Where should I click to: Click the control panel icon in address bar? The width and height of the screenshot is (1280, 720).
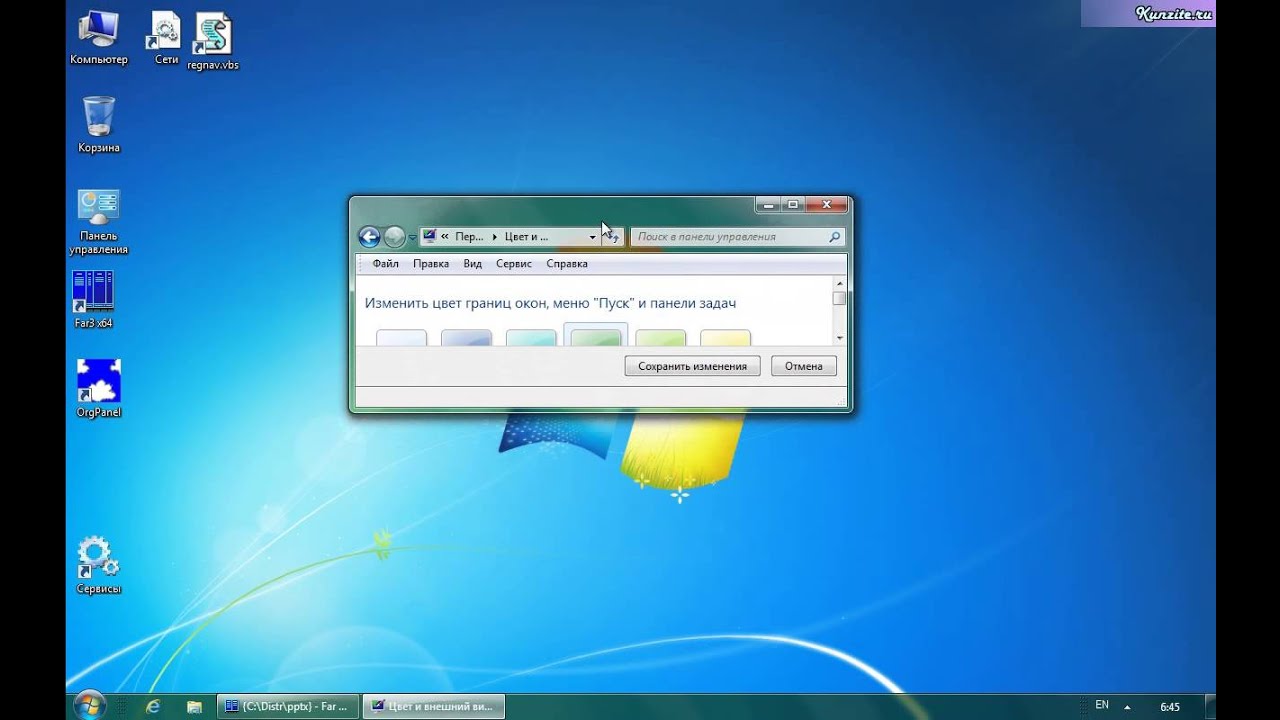pos(430,237)
